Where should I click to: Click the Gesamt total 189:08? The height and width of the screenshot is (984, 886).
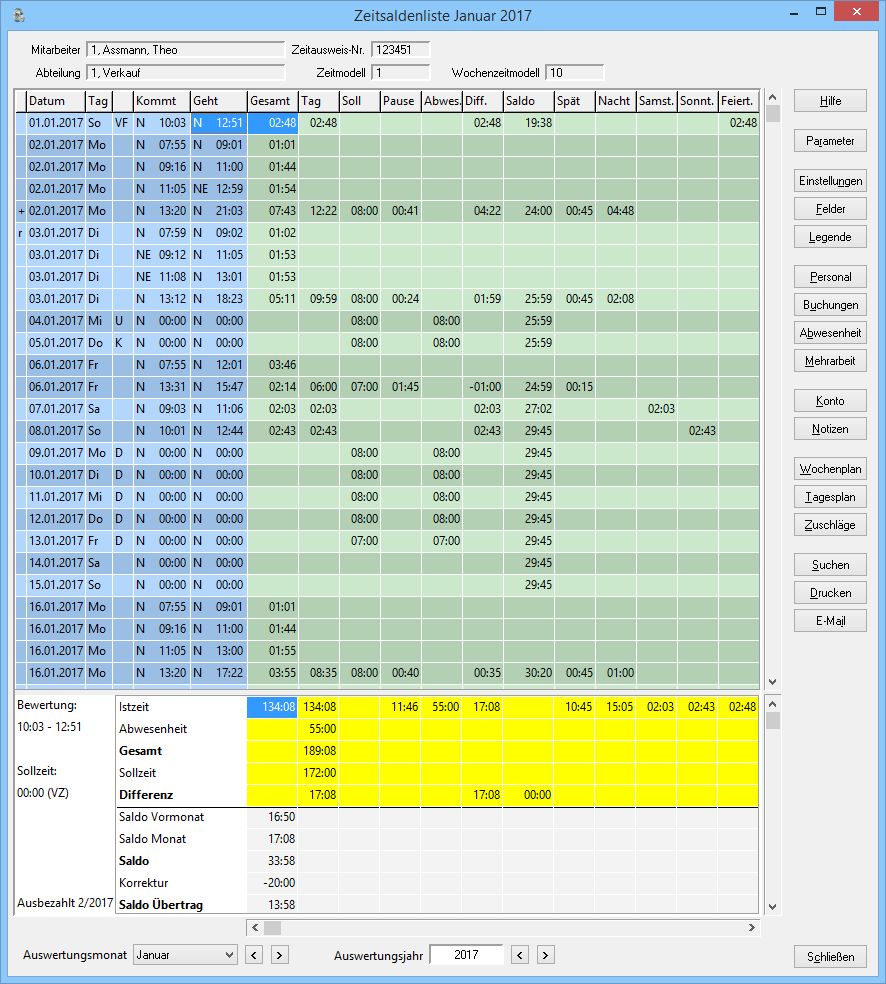(x=319, y=751)
